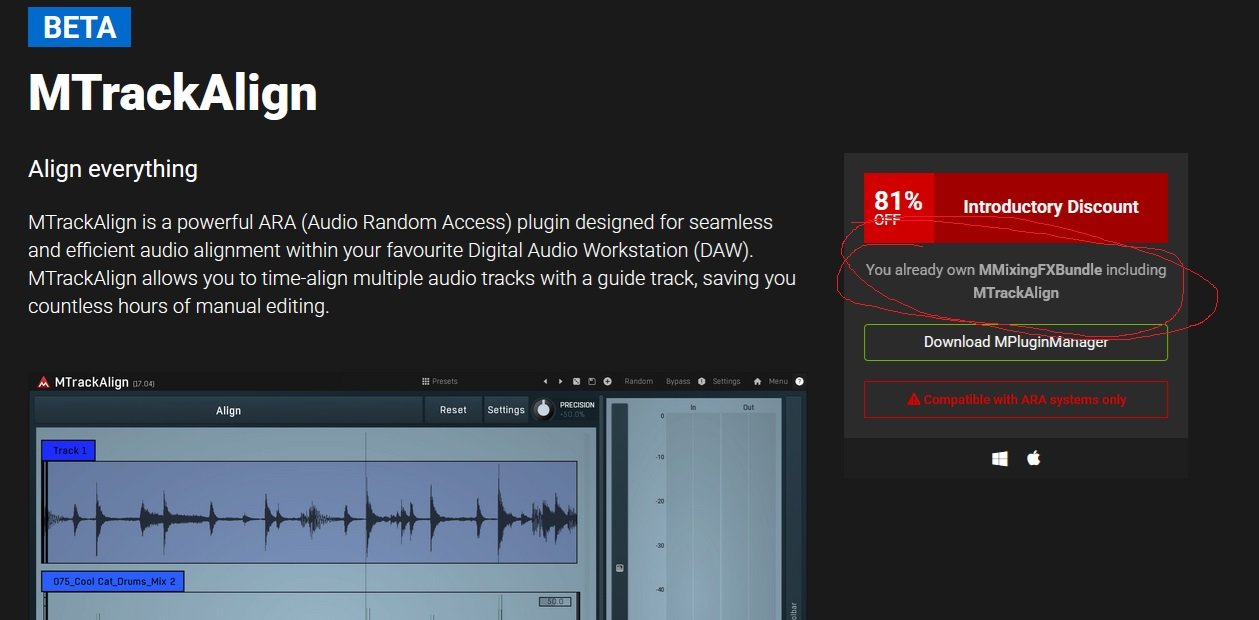Image resolution: width=1259 pixels, height=620 pixels.
Task: Click the next preset arrow icon
Action: (x=560, y=381)
